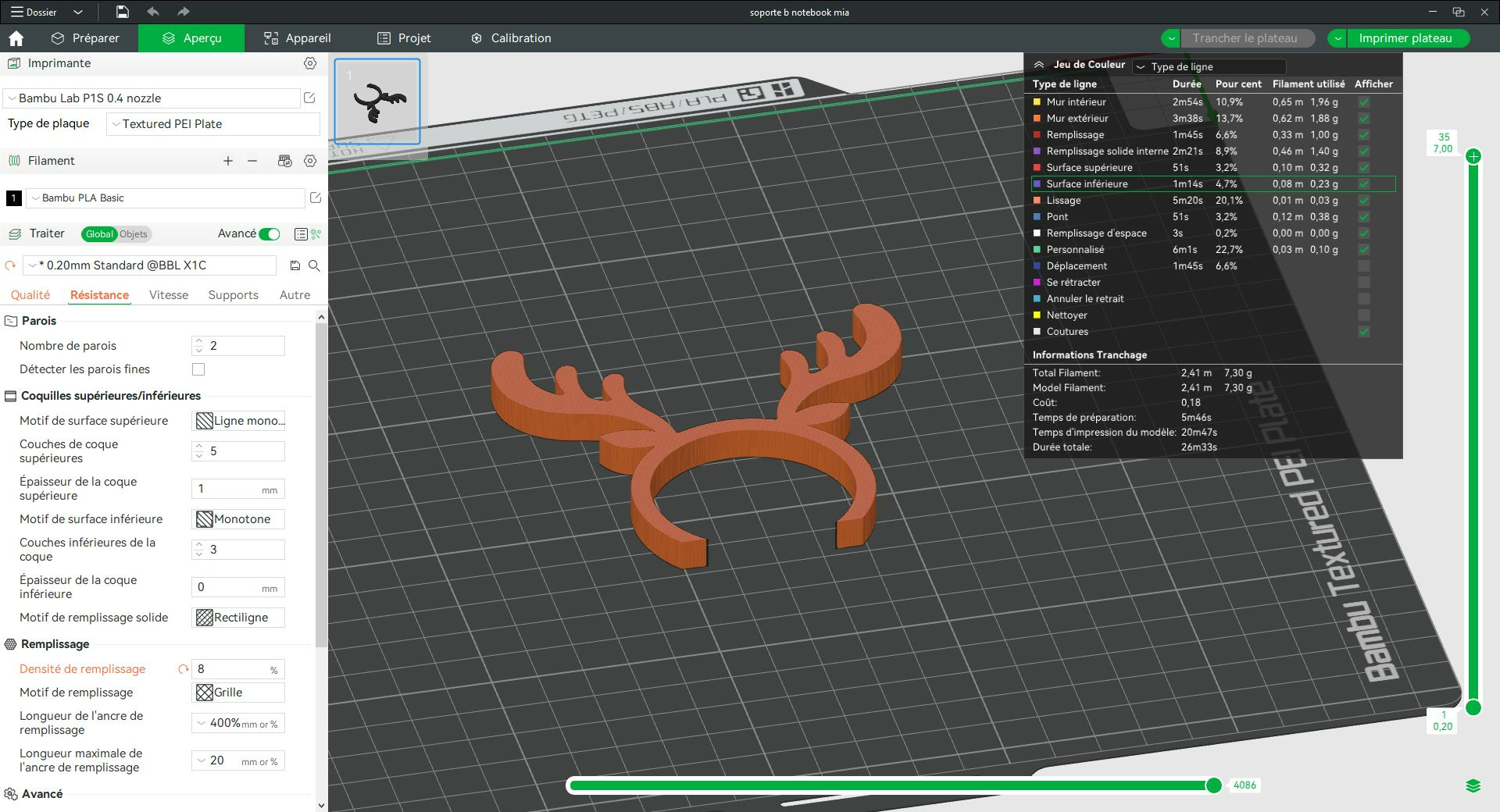Click the horizontal move slider handle
This screenshot has height=812, width=1500.
click(1213, 785)
